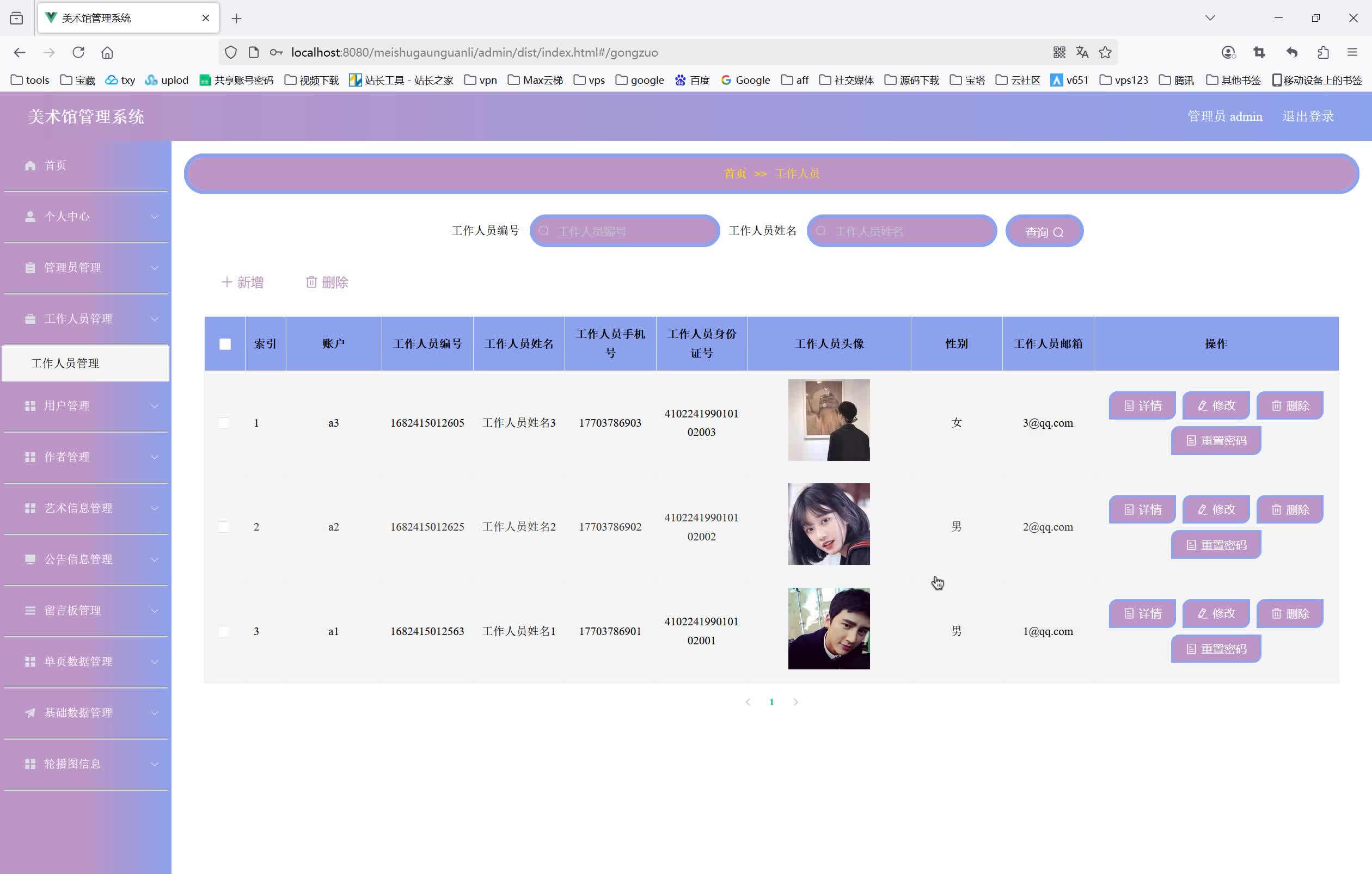
Task: Click 删除 for staff a3 row
Action: [x=1290, y=406]
